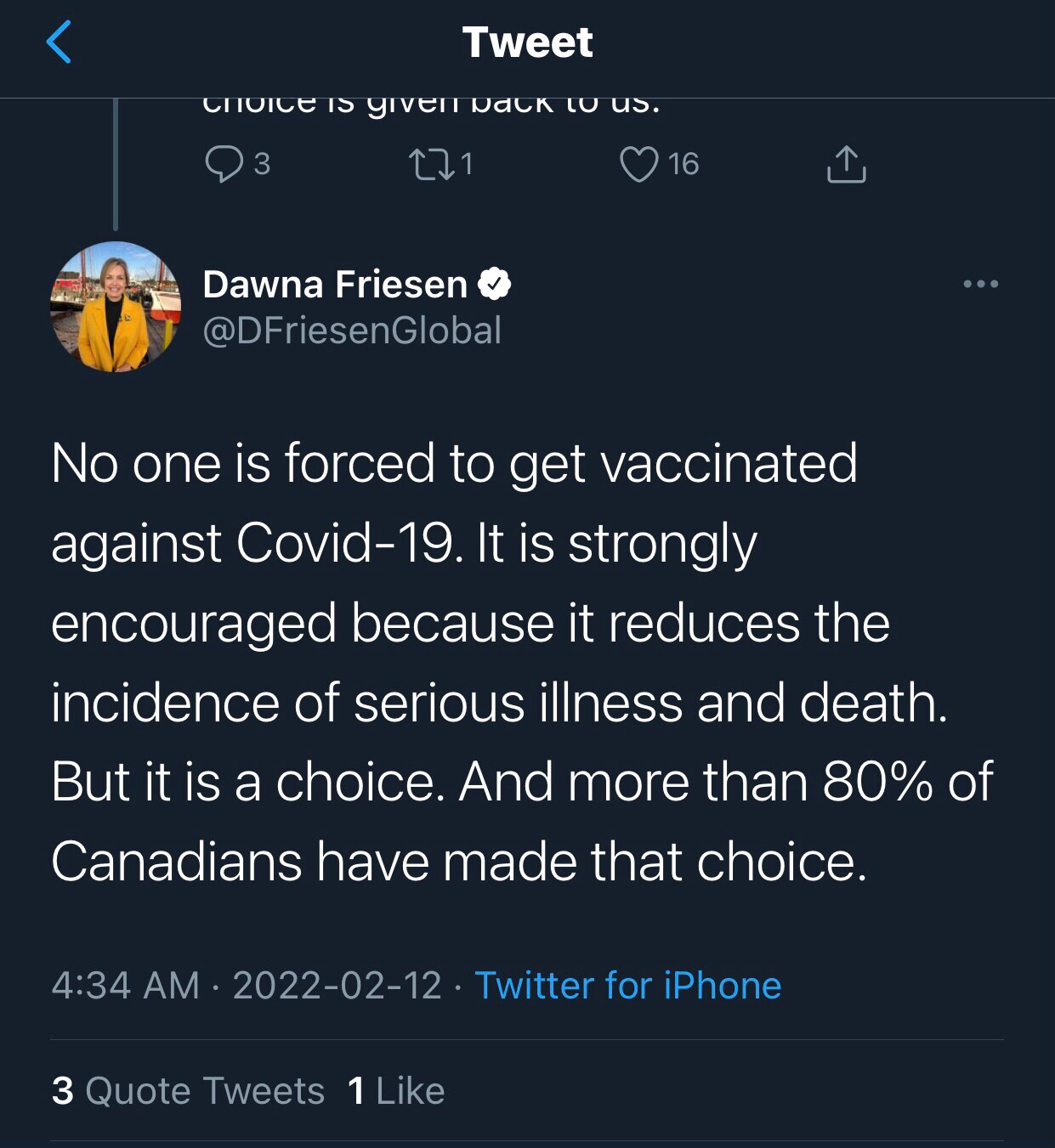Image resolution: width=1055 pixels, height=1148 pixels.
Task: Like the parent tweet with the heart icon
Action: 638,164
